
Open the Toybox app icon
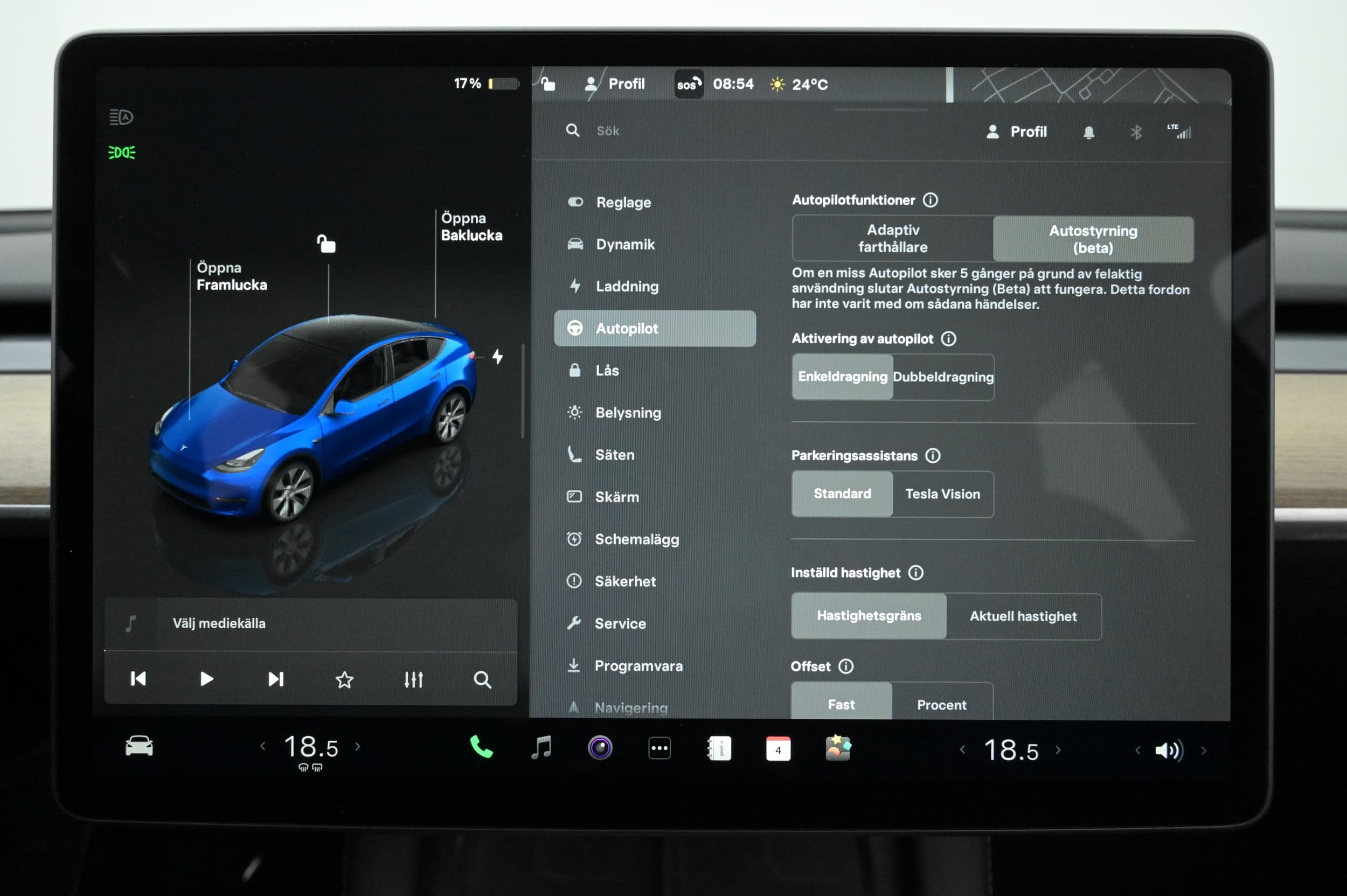pyautogui.click(x=838, y=748)
